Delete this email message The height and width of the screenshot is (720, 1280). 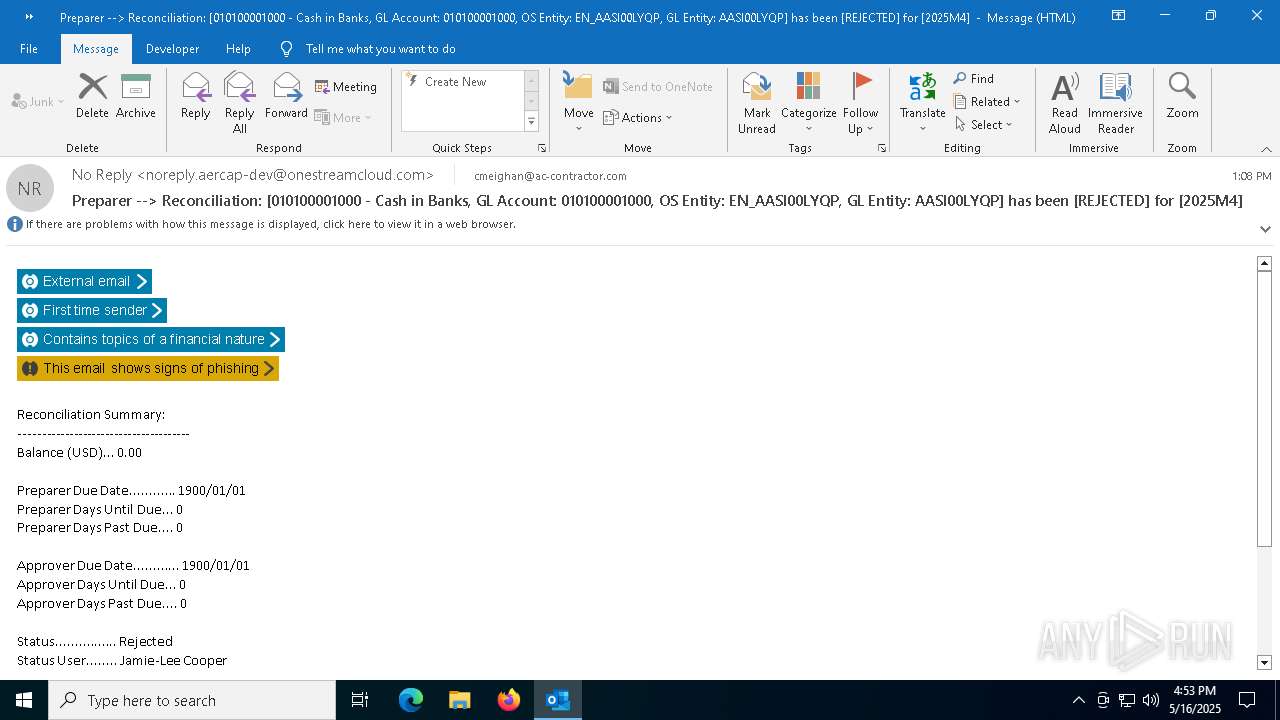pos(92,96)
